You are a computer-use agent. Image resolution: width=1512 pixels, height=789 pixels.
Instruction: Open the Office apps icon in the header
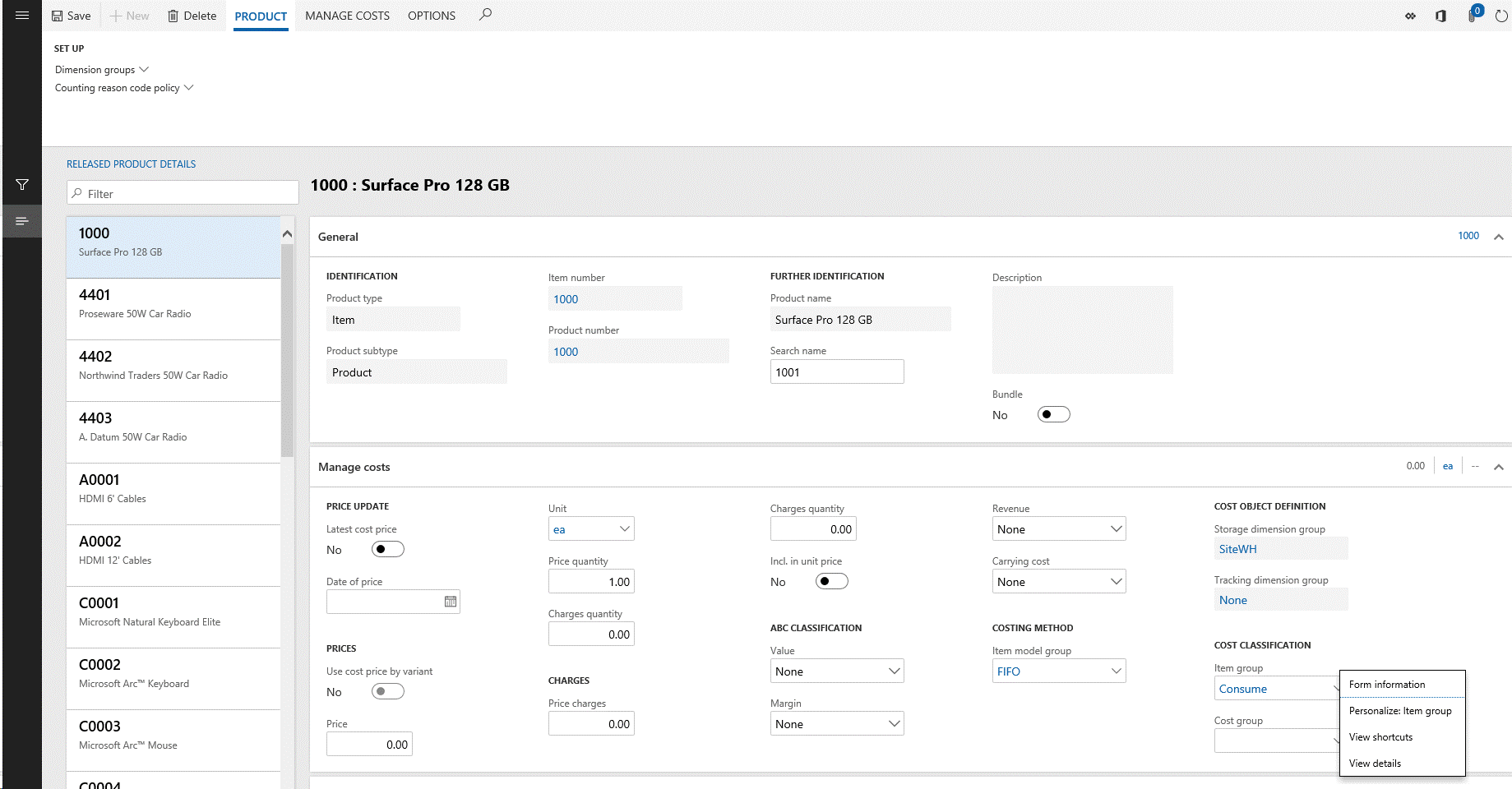[x=1440, y=16]
